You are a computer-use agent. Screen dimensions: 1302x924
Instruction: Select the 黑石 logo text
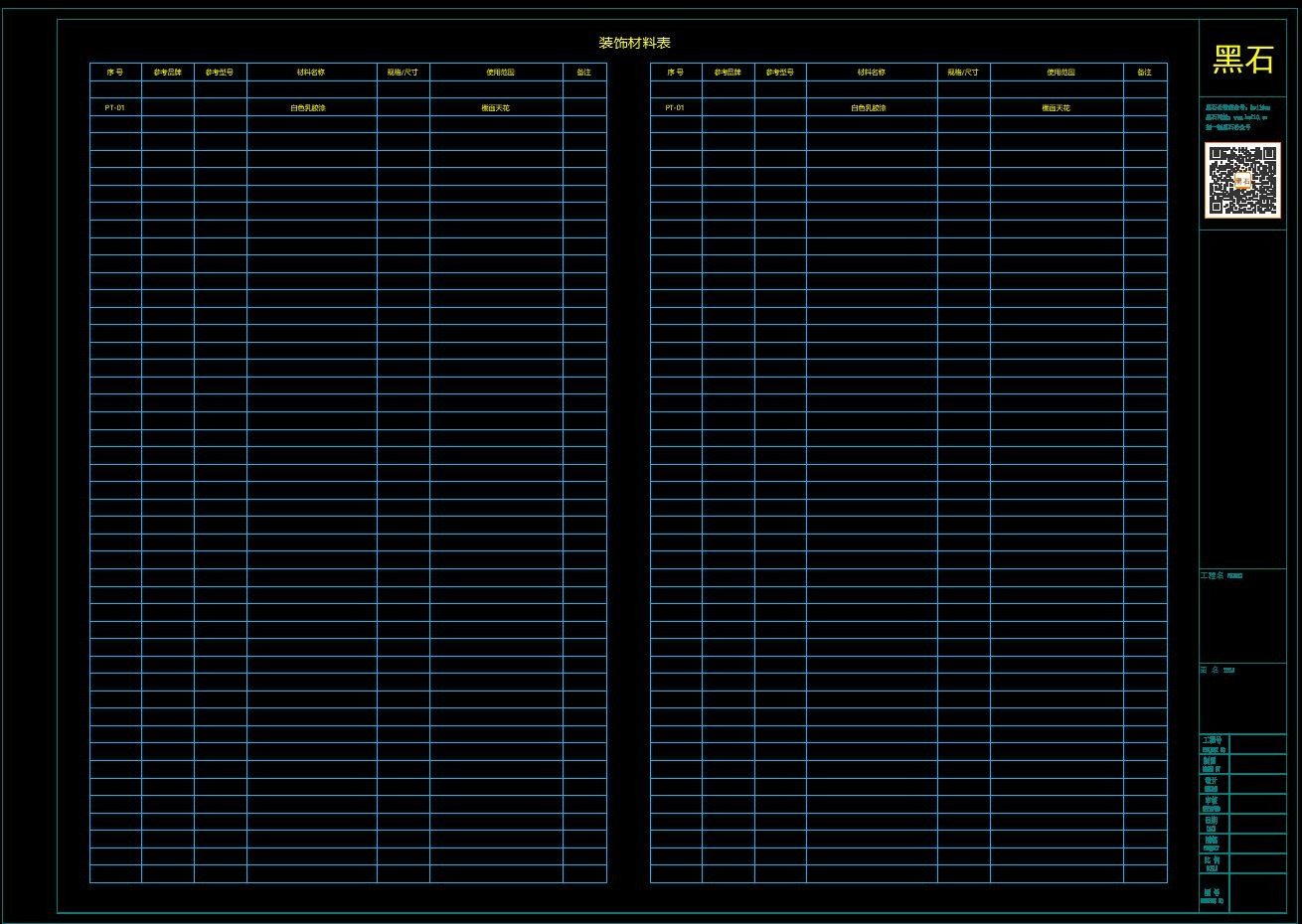tap(1242, 60)
